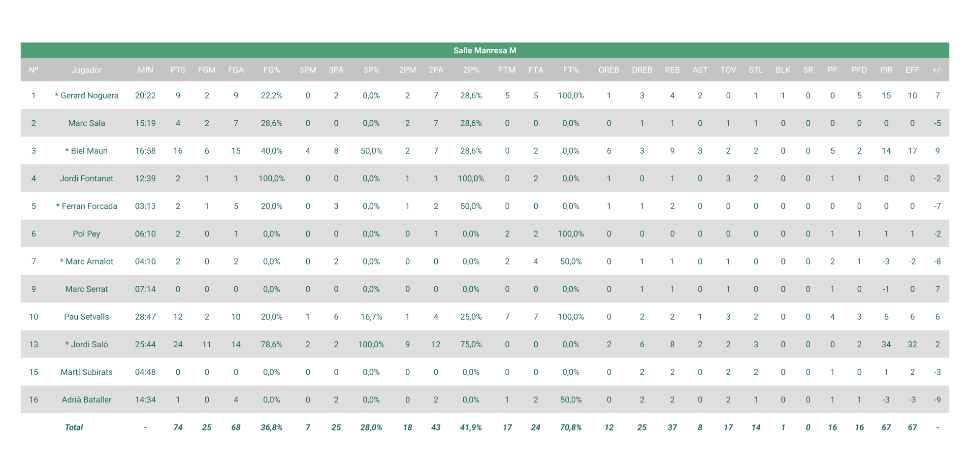The width and height of the screenshot is (977, 473).
Task: Sort by the MIN column header
Action: 146,70
